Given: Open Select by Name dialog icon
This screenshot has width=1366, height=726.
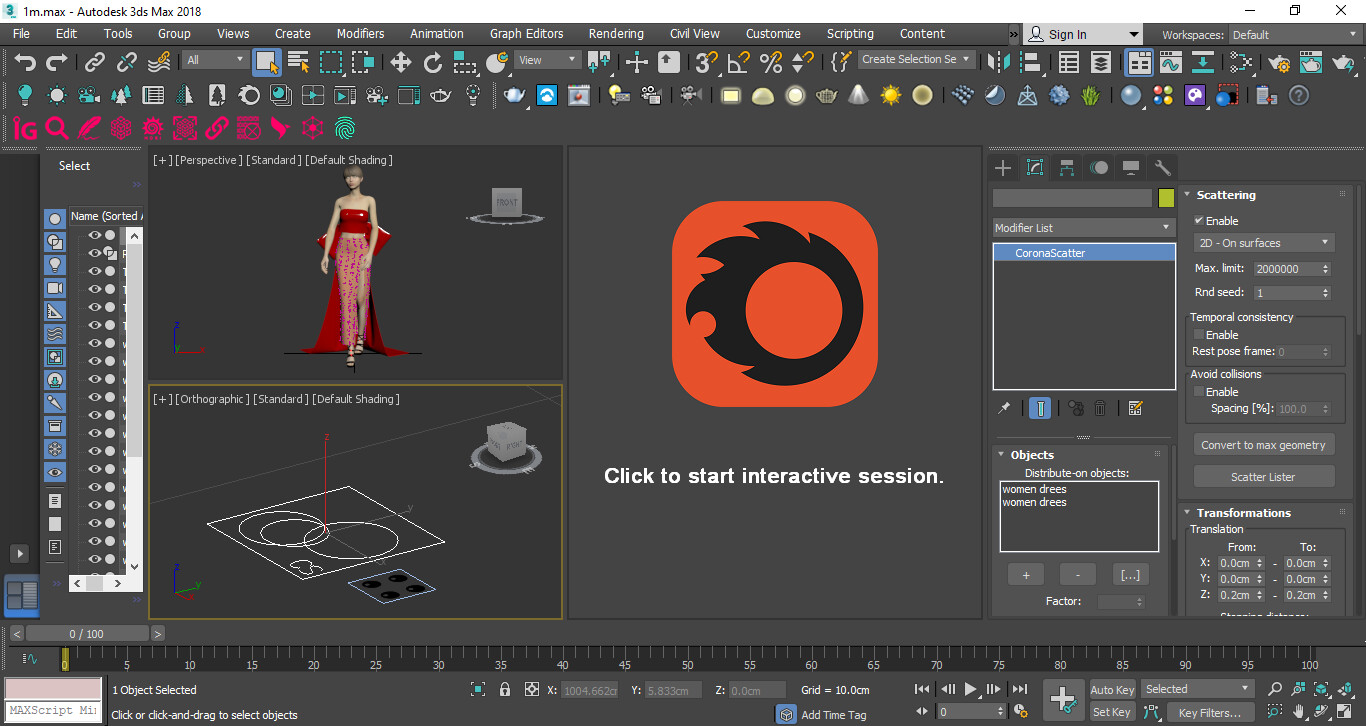Looking at the screenshot, I should pyautogui.click(x=298, y=62).
